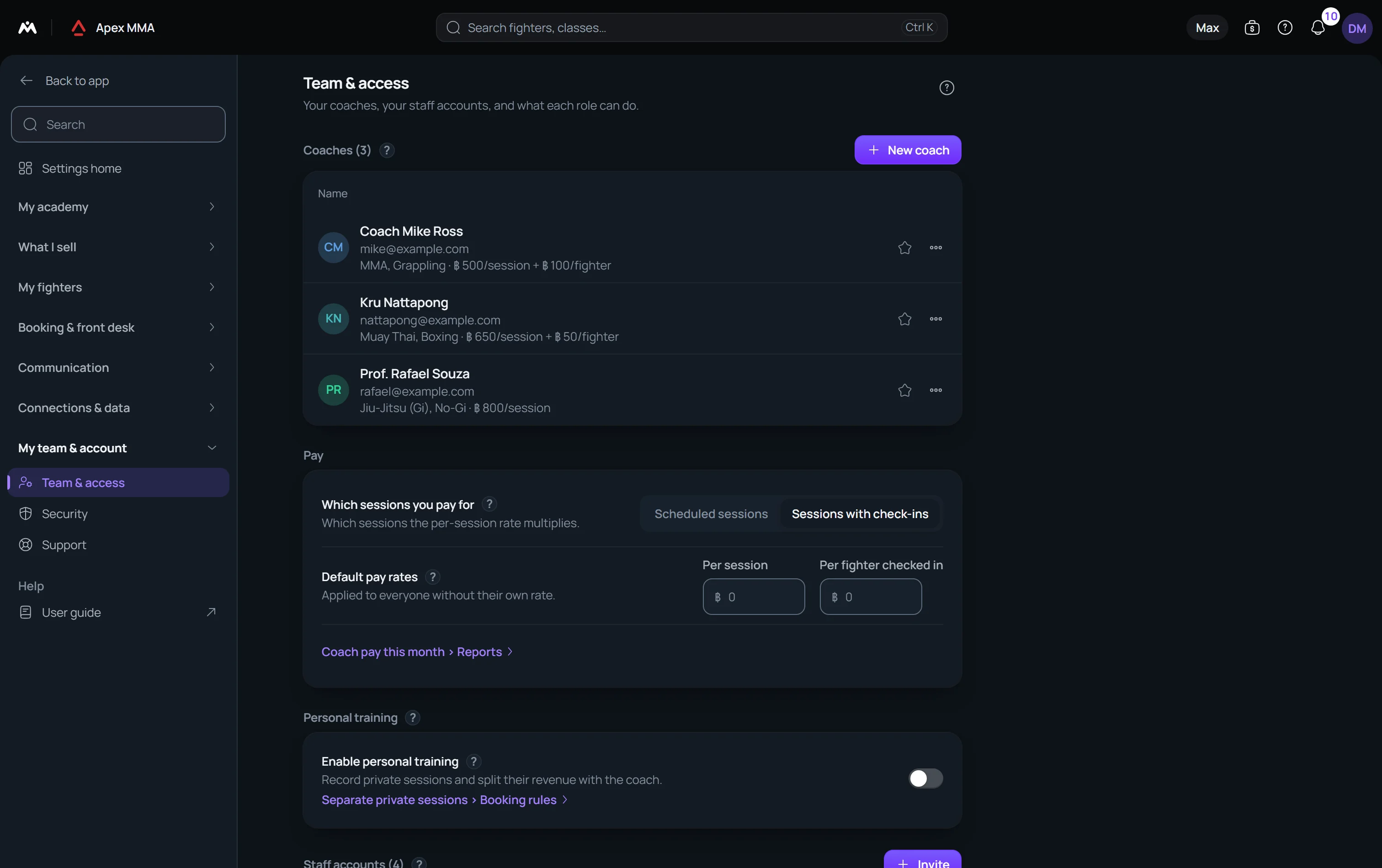The height and width of the screenshot is (868, 1382).
Task: Open Separate private sessions Booking rules link
Action: point(445,800)
